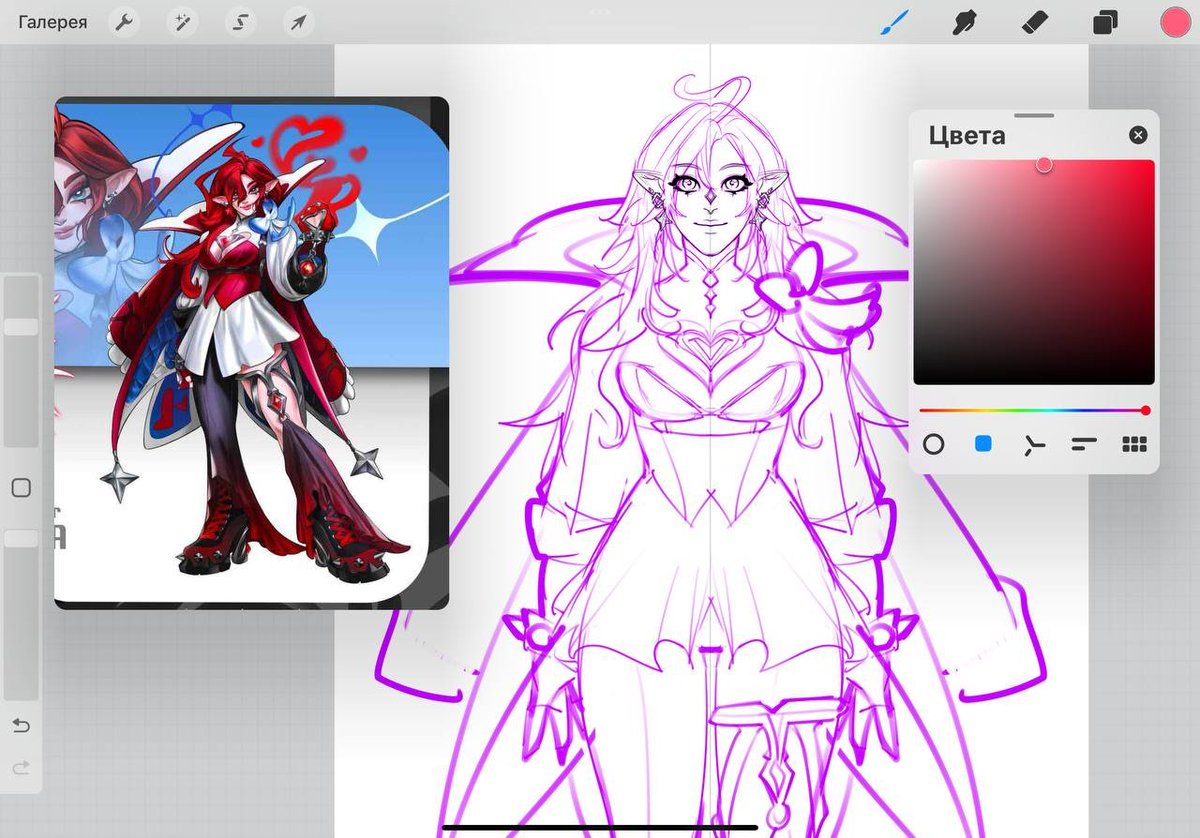
Task: Switch to Palettes color tab
Action: (1134, 444)
